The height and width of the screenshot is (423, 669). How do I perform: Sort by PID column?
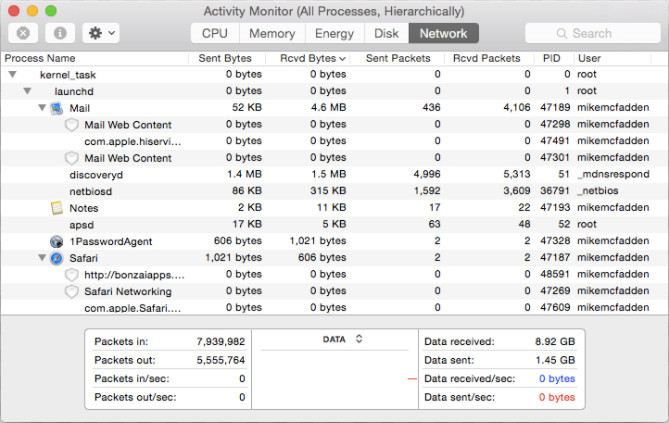click(x=552, y=58)
